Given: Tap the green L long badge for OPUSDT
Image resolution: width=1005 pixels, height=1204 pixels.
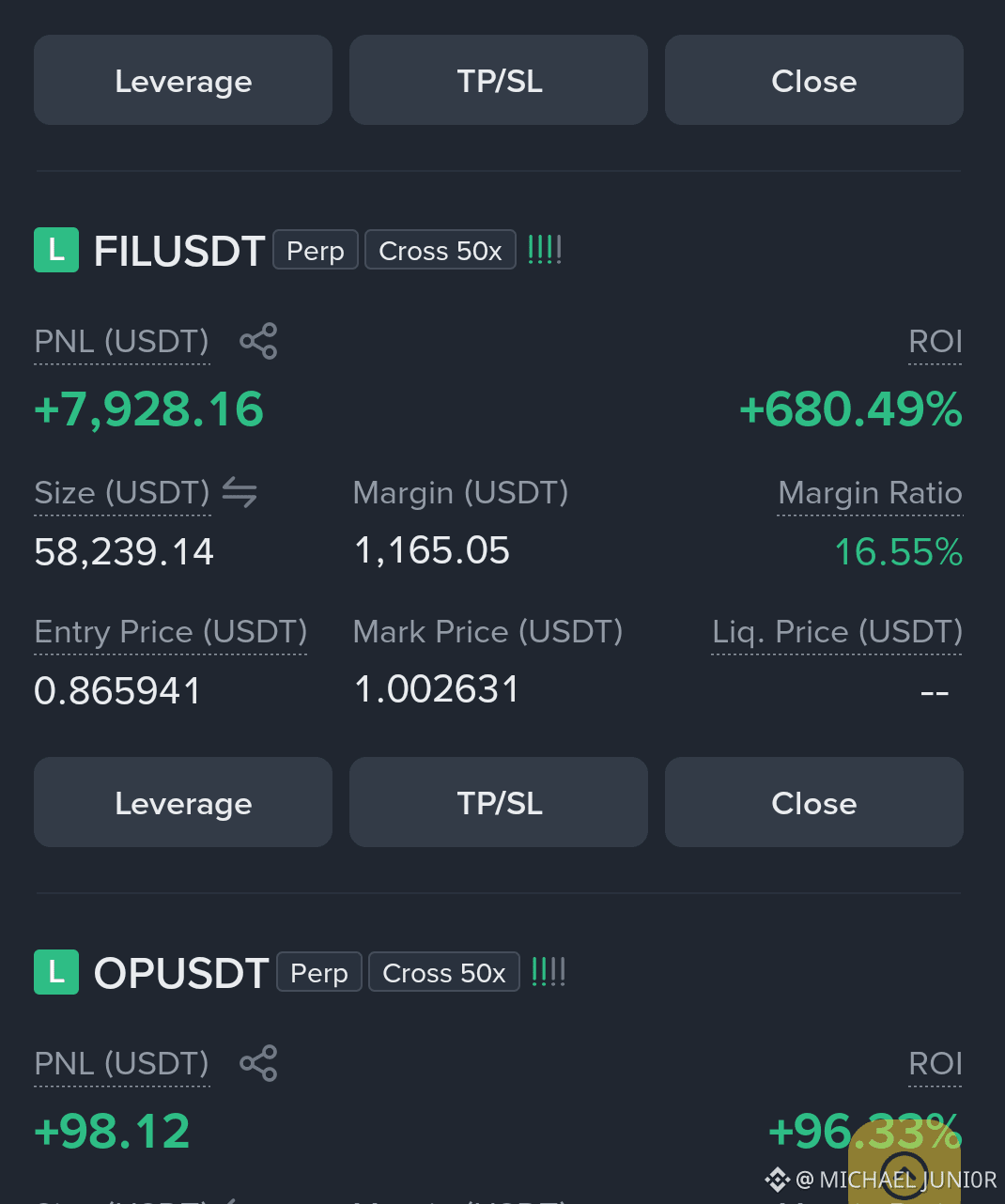Looking at the screenshot, I should 56,972.
